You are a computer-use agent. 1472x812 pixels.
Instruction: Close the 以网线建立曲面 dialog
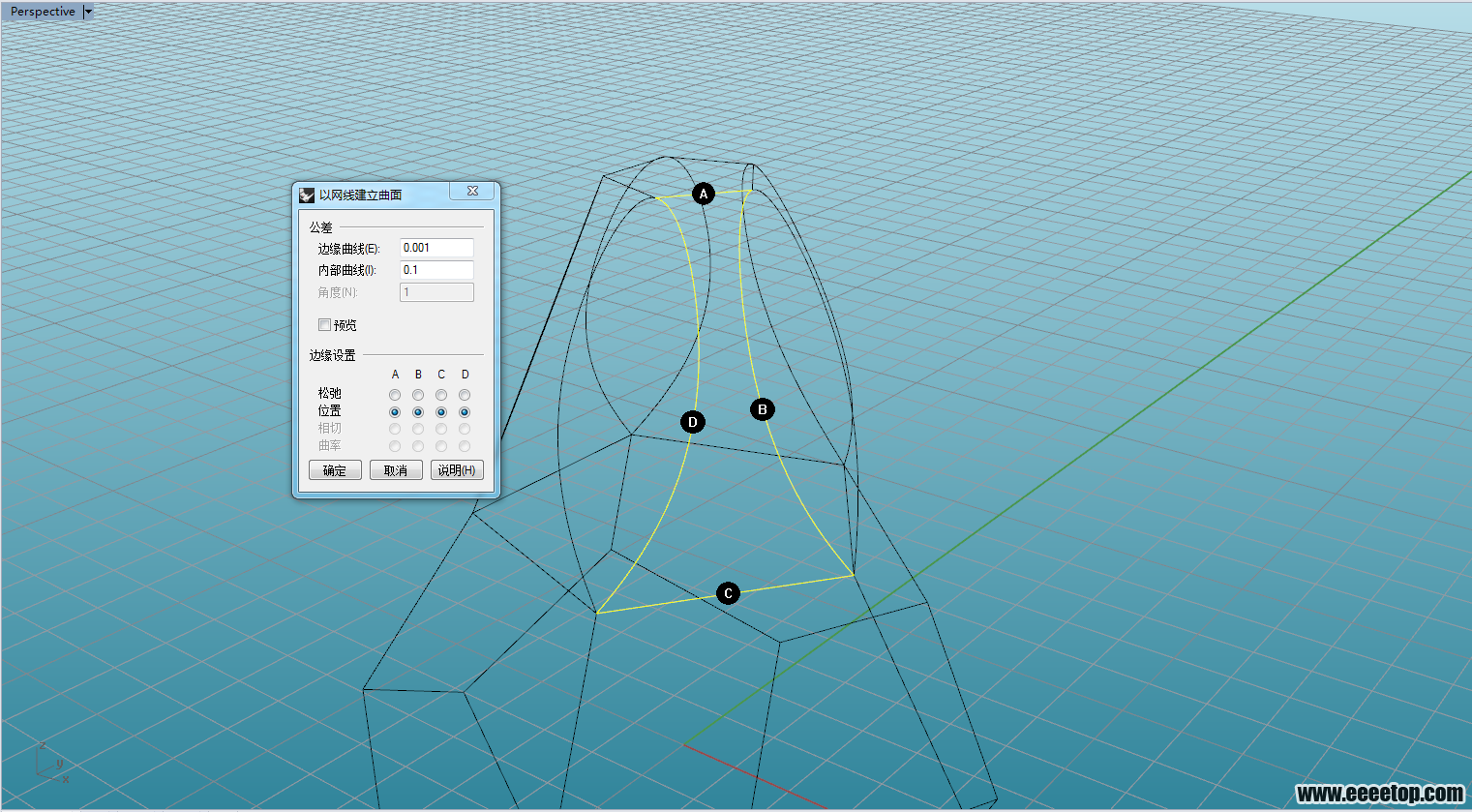pyautogui.click(x=472, y=192)
